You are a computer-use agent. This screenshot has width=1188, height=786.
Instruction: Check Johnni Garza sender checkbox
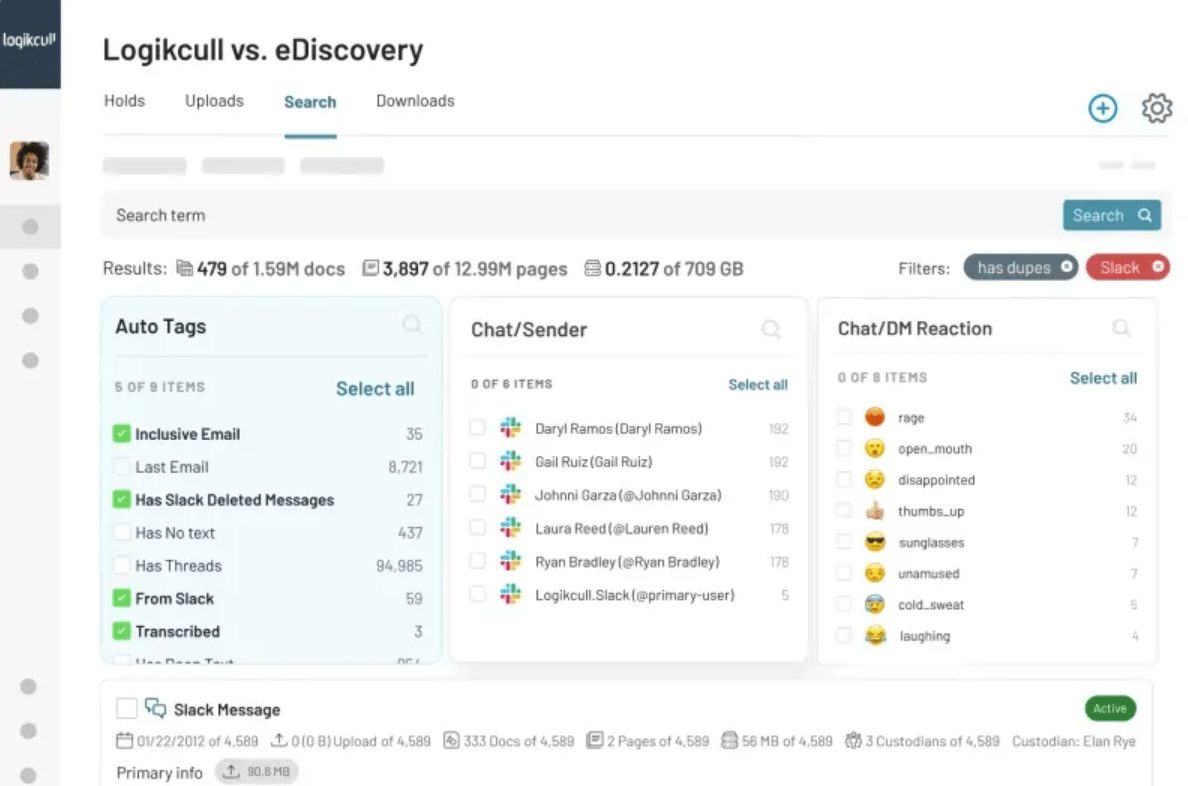tap(477, 494)
